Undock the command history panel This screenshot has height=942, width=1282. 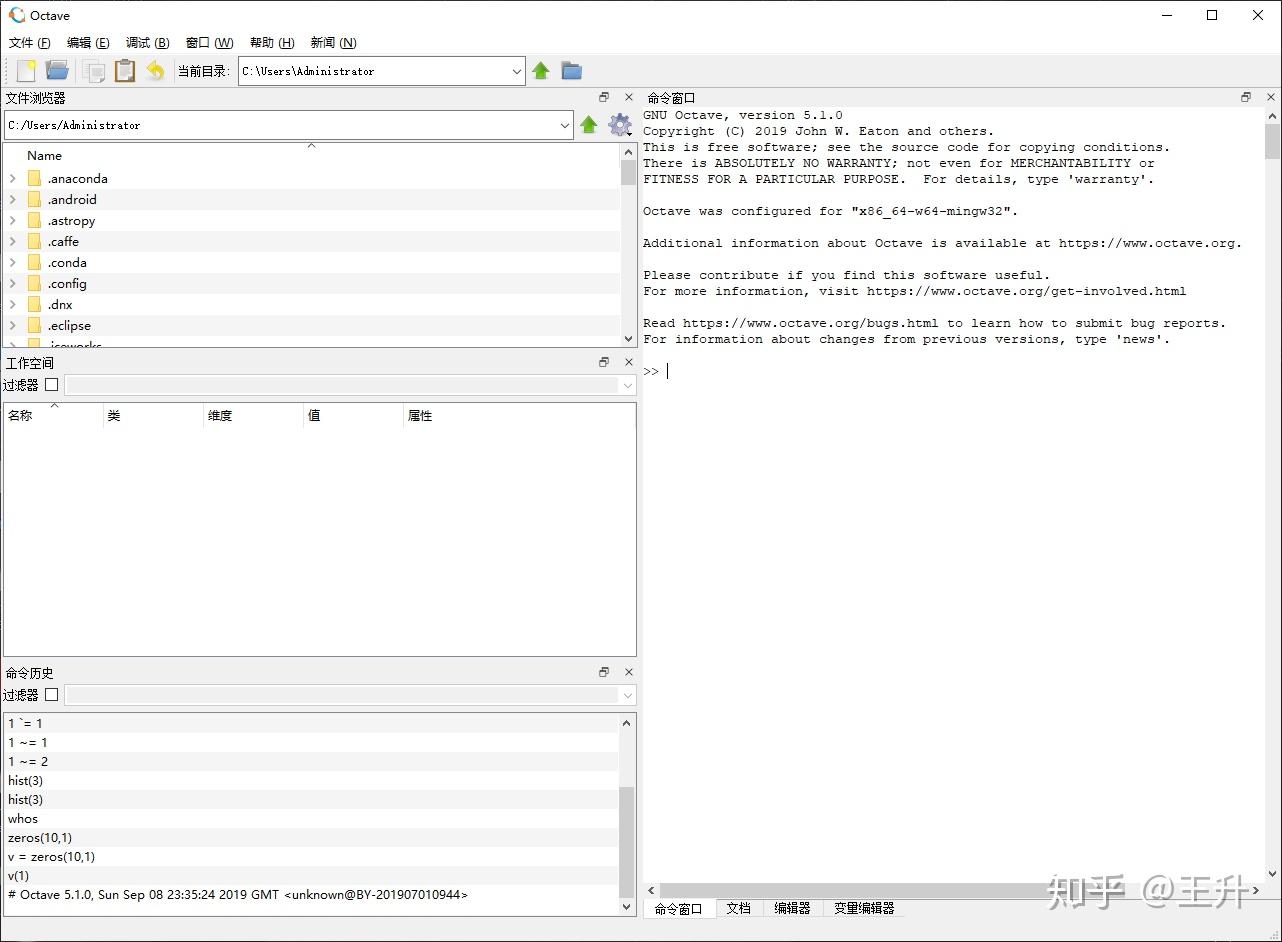[604, 672]
